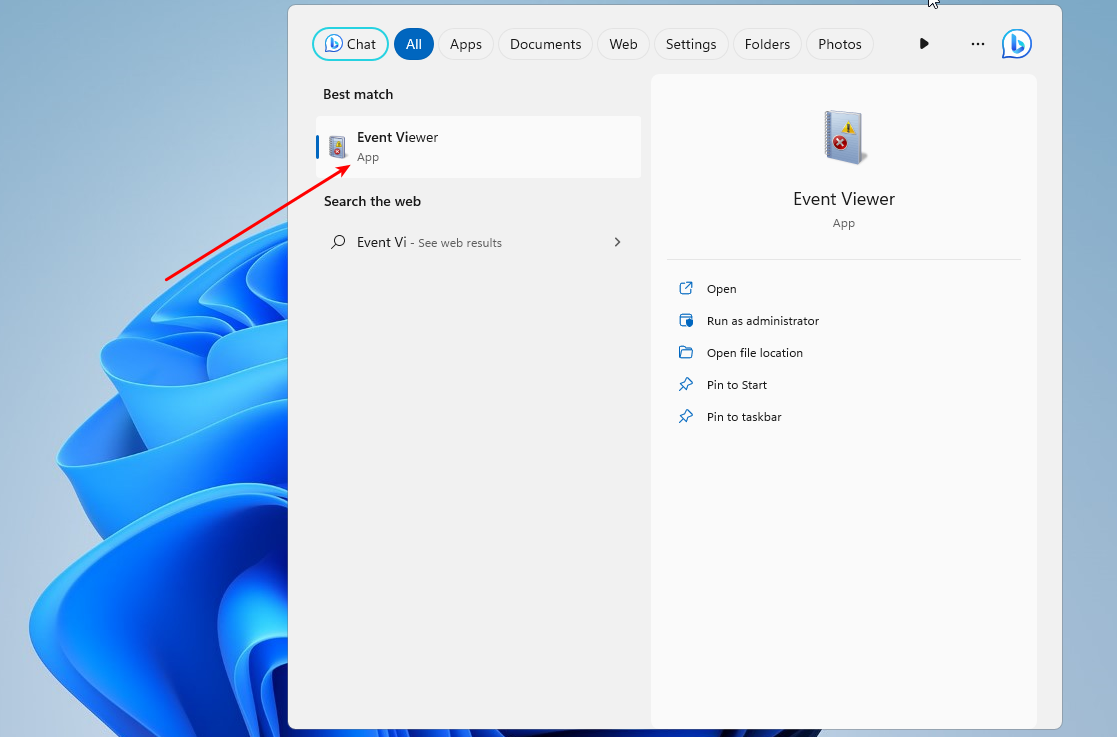Click the Run as administrator shield icon
The width and height of the screenshot is (1117, 737).
pyautogui.click(x=686, y=321)
